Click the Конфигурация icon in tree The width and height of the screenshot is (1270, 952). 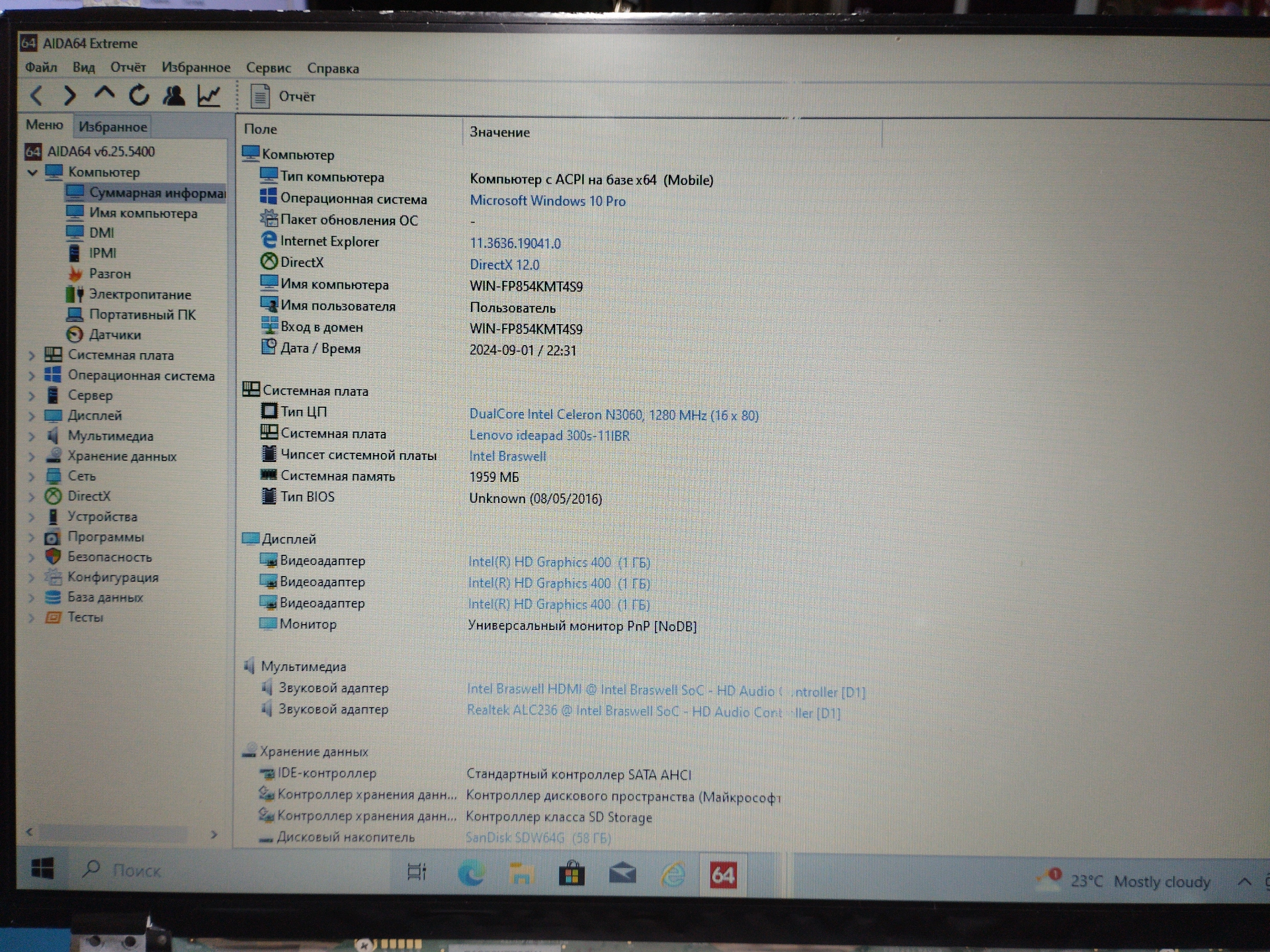[53, 576]
